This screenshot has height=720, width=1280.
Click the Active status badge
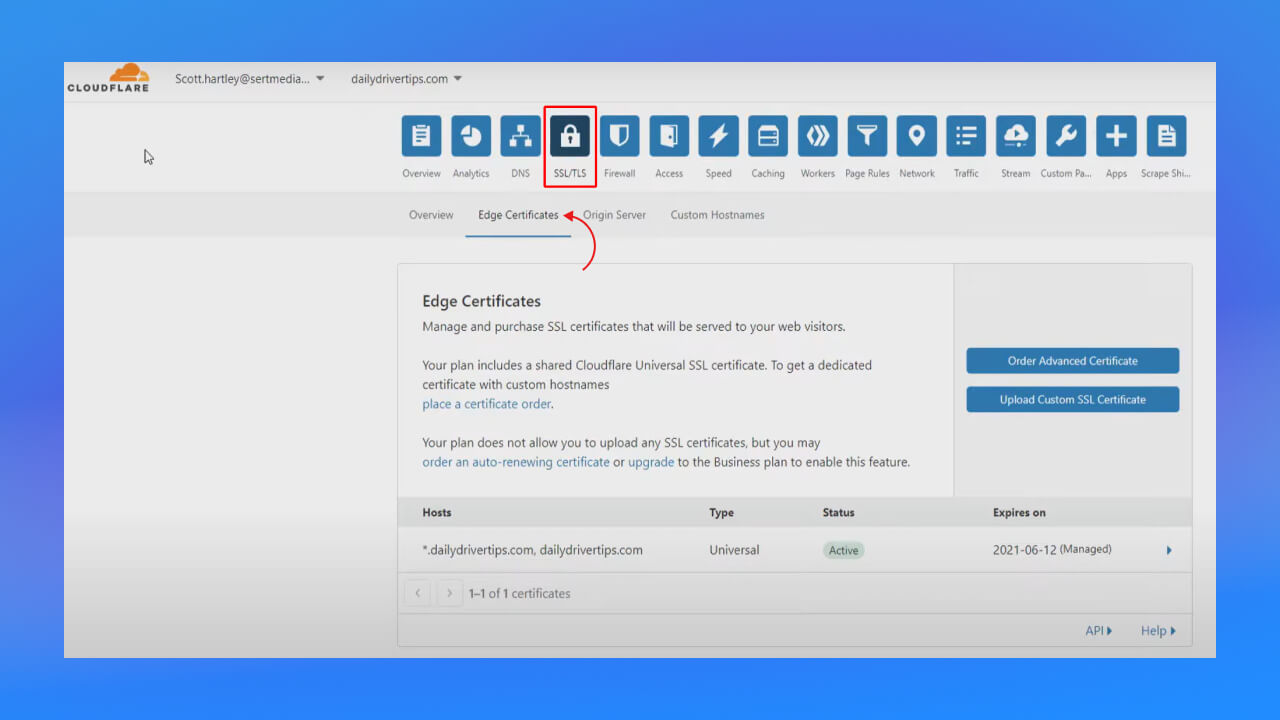click(x=844, y=550)
